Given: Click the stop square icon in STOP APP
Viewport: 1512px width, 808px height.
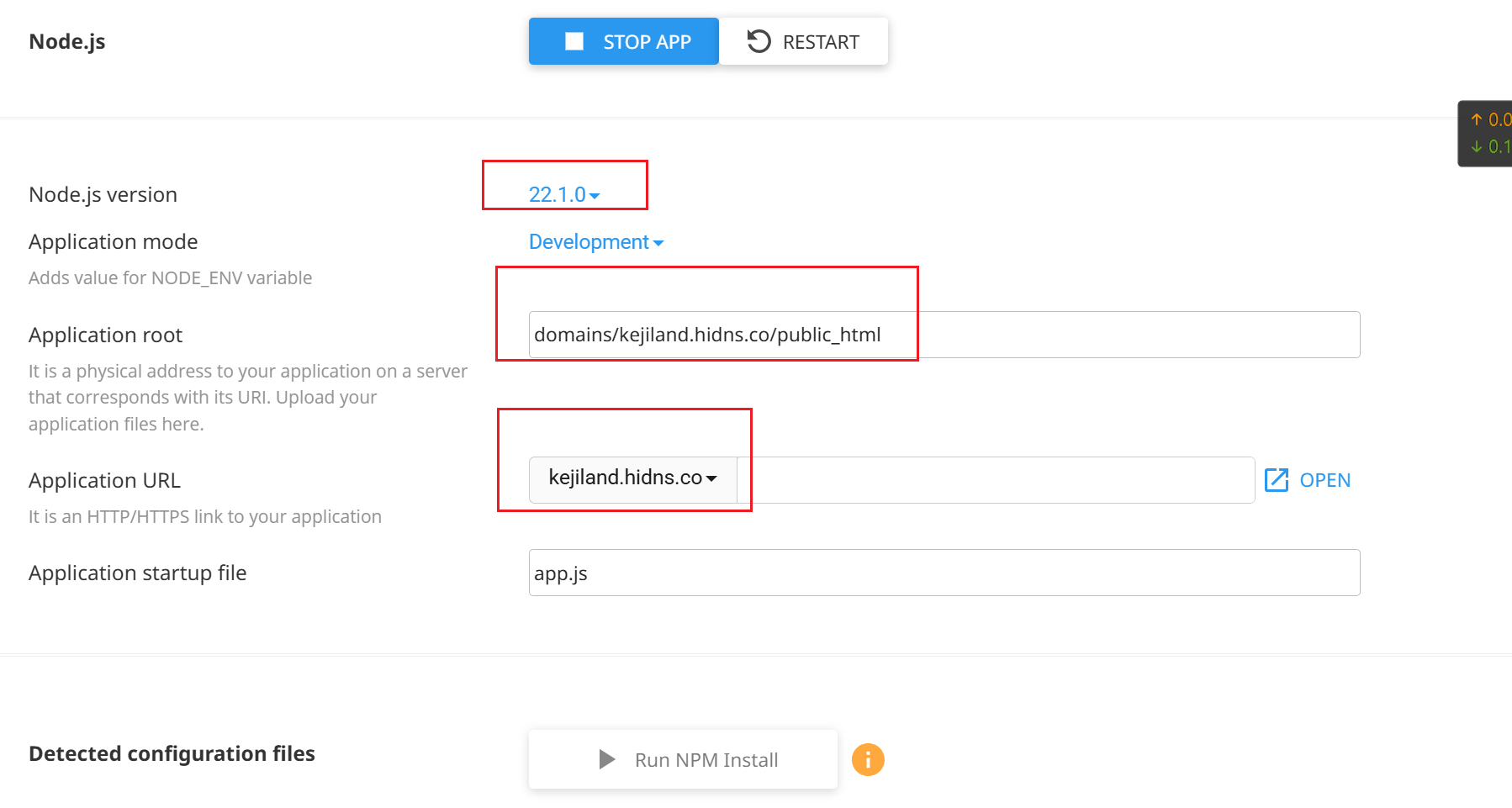Looking at the screenshot, I should click(x=574, y=41).
